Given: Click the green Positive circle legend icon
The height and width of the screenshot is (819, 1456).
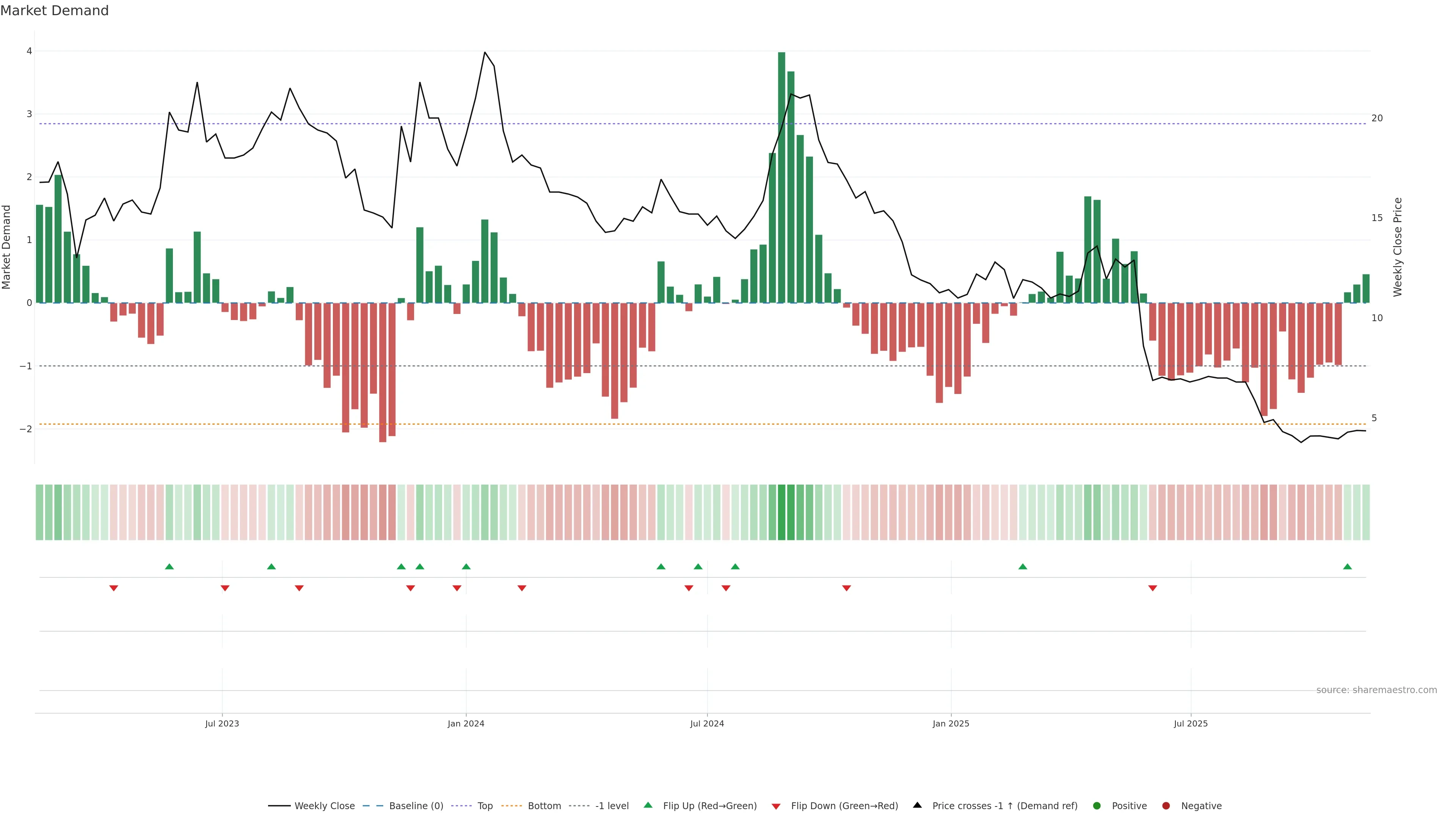Looking at the screenshot, I should 1097,805.
